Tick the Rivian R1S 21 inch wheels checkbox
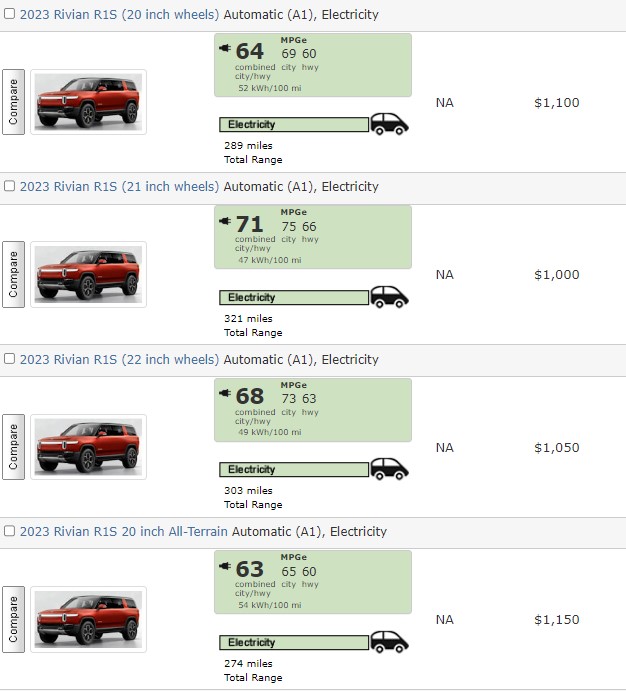This screenshot has width=626, height=691. (x=10, y=186)
